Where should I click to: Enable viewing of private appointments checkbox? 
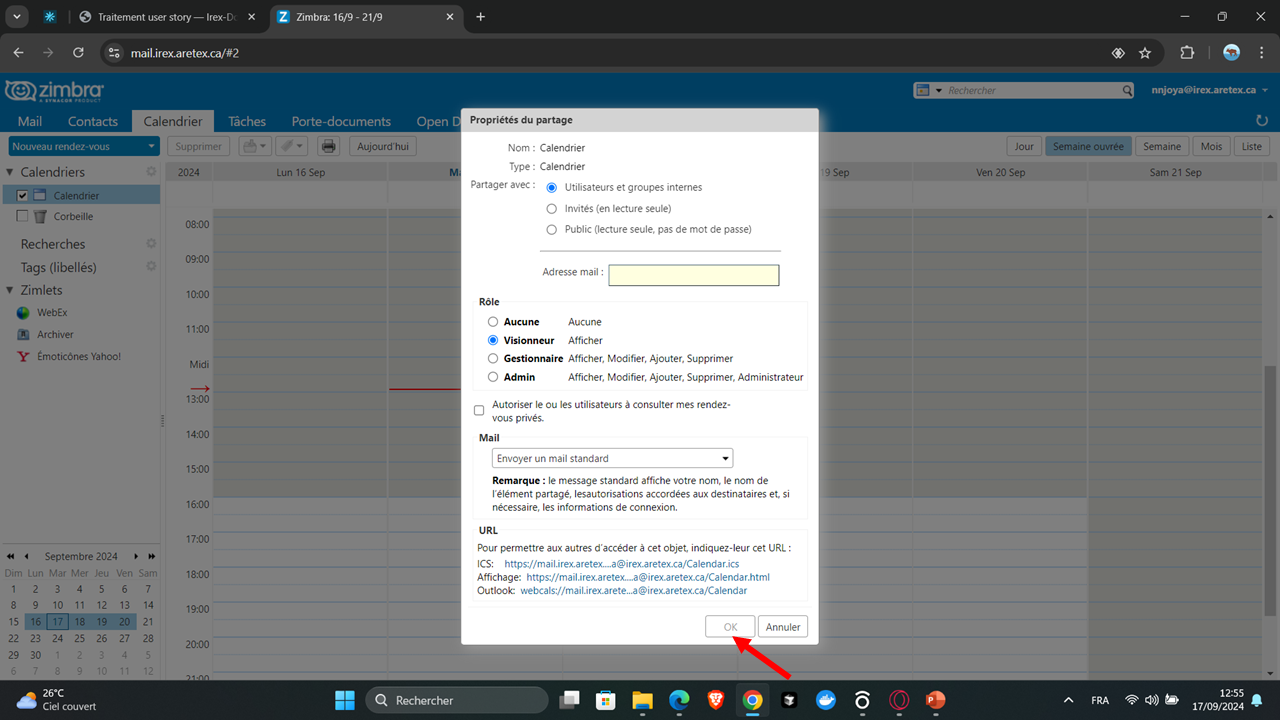pos(479,410)
